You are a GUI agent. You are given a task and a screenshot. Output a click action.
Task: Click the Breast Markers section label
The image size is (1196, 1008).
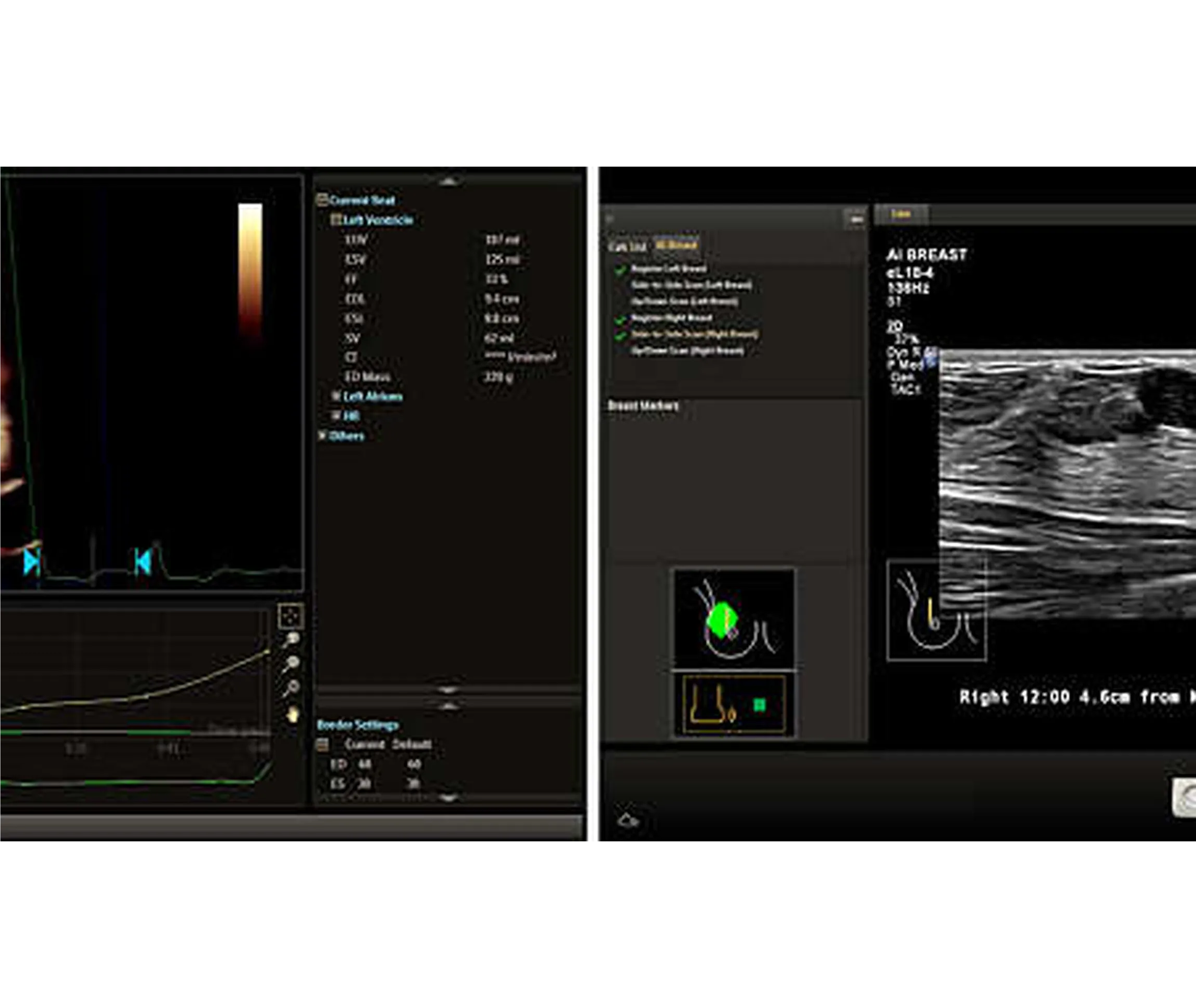(643, 406)
